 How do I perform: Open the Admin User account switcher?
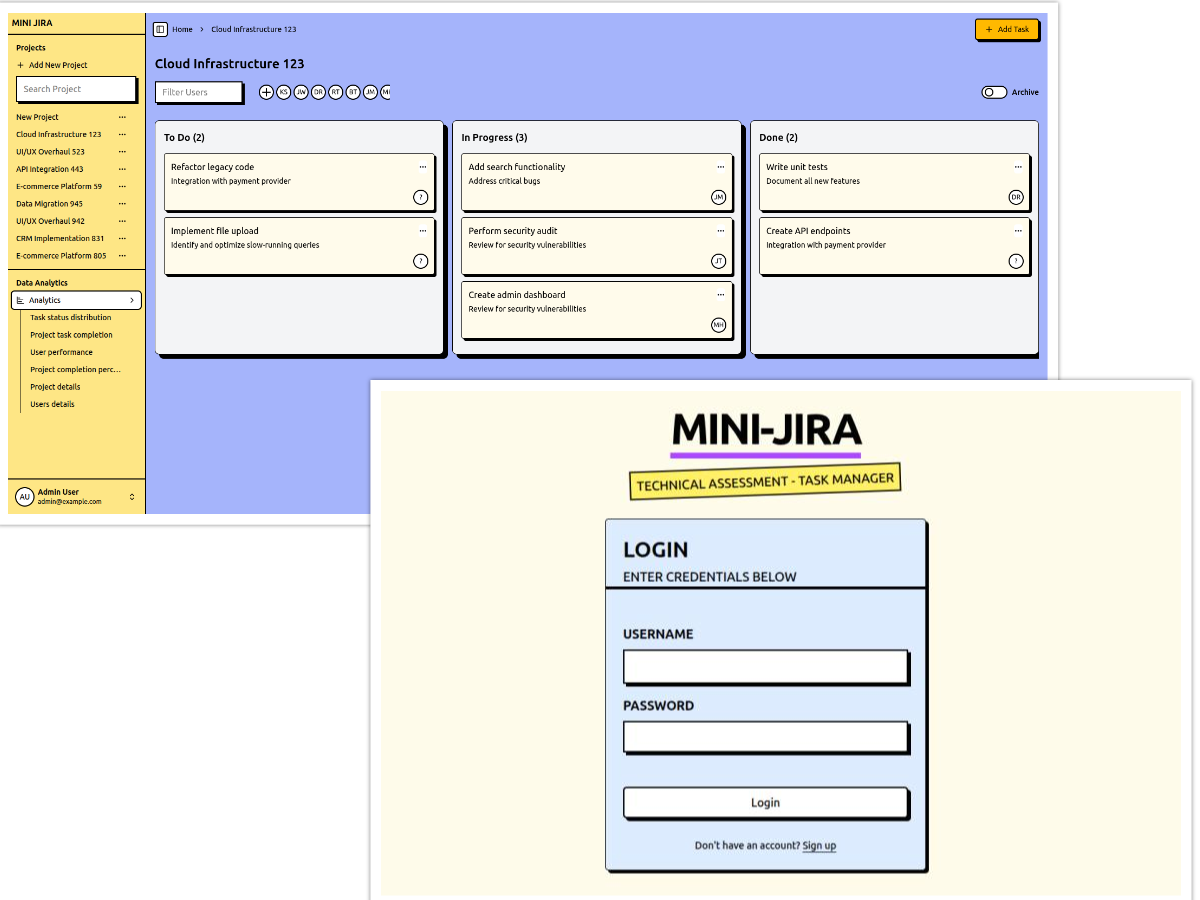(130, 496)
